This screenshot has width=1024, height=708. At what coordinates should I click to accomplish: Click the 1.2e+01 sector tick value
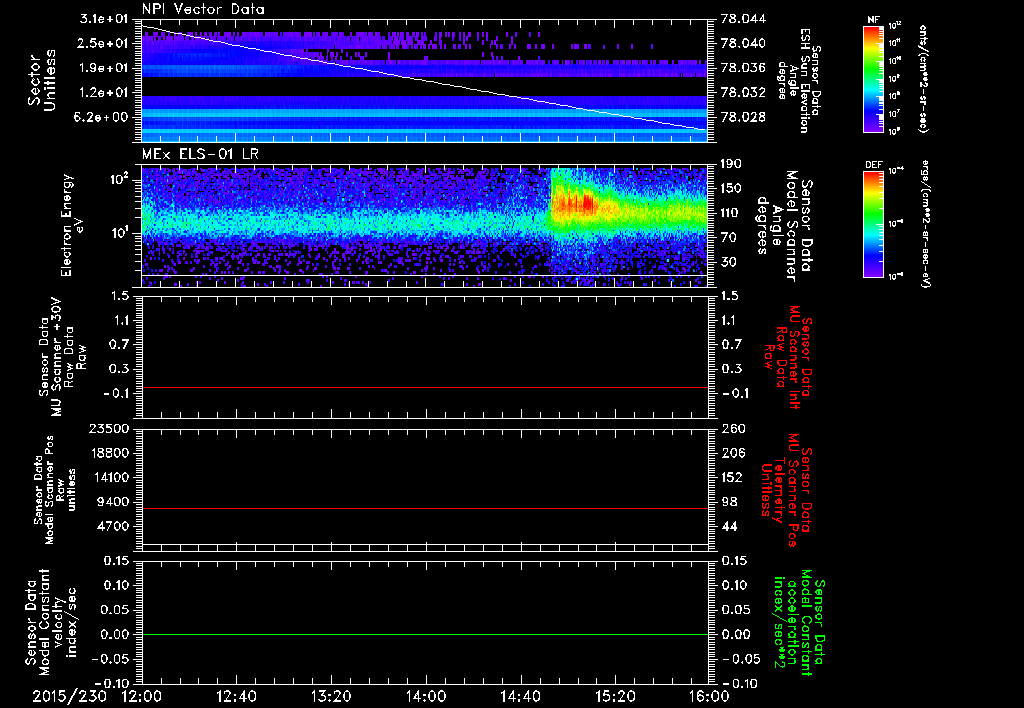pyautogui.click(x=103, y=92)
